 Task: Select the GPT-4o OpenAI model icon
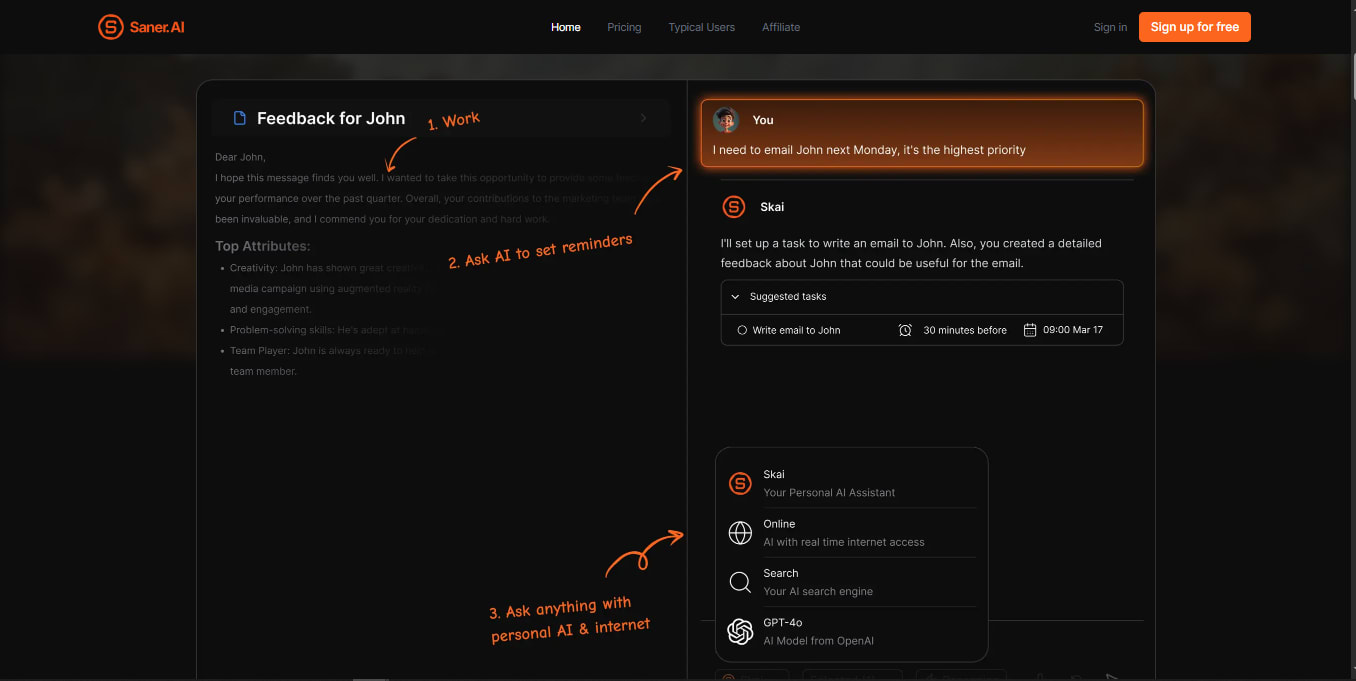click(740, 632)
